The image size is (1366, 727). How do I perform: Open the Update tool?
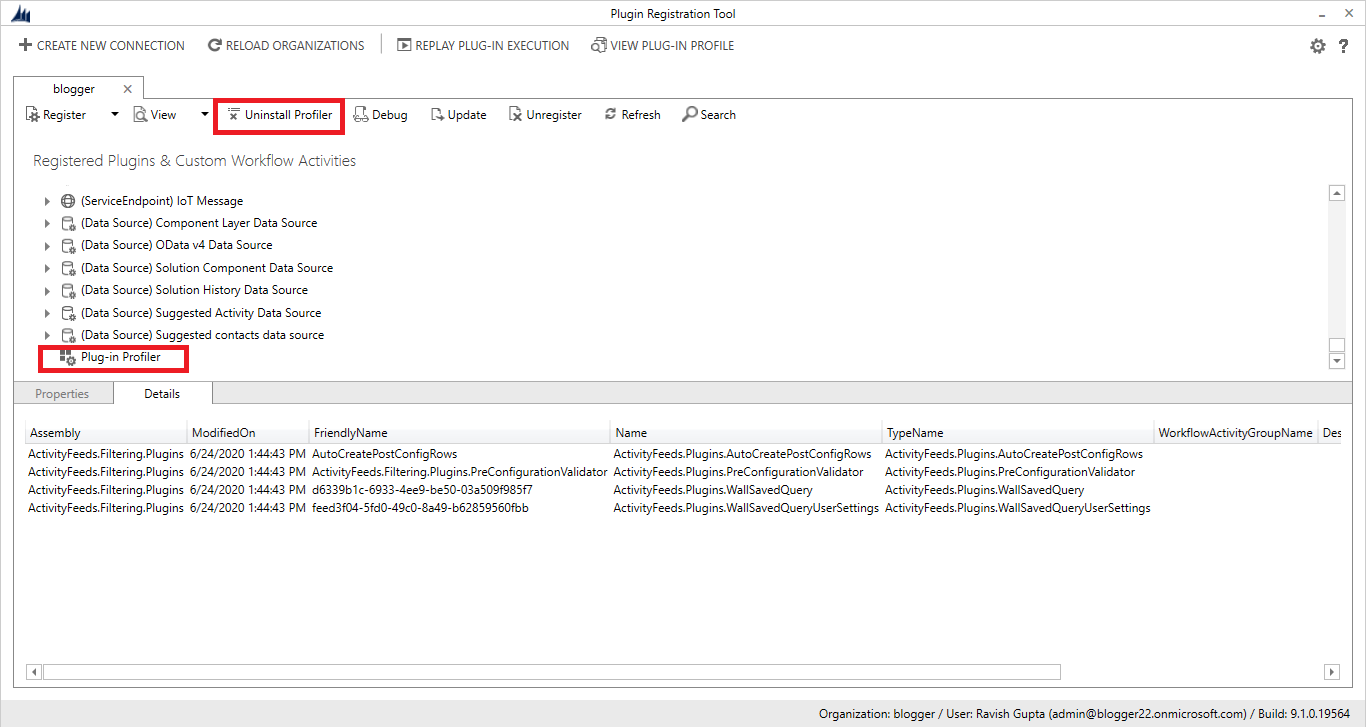458,114
